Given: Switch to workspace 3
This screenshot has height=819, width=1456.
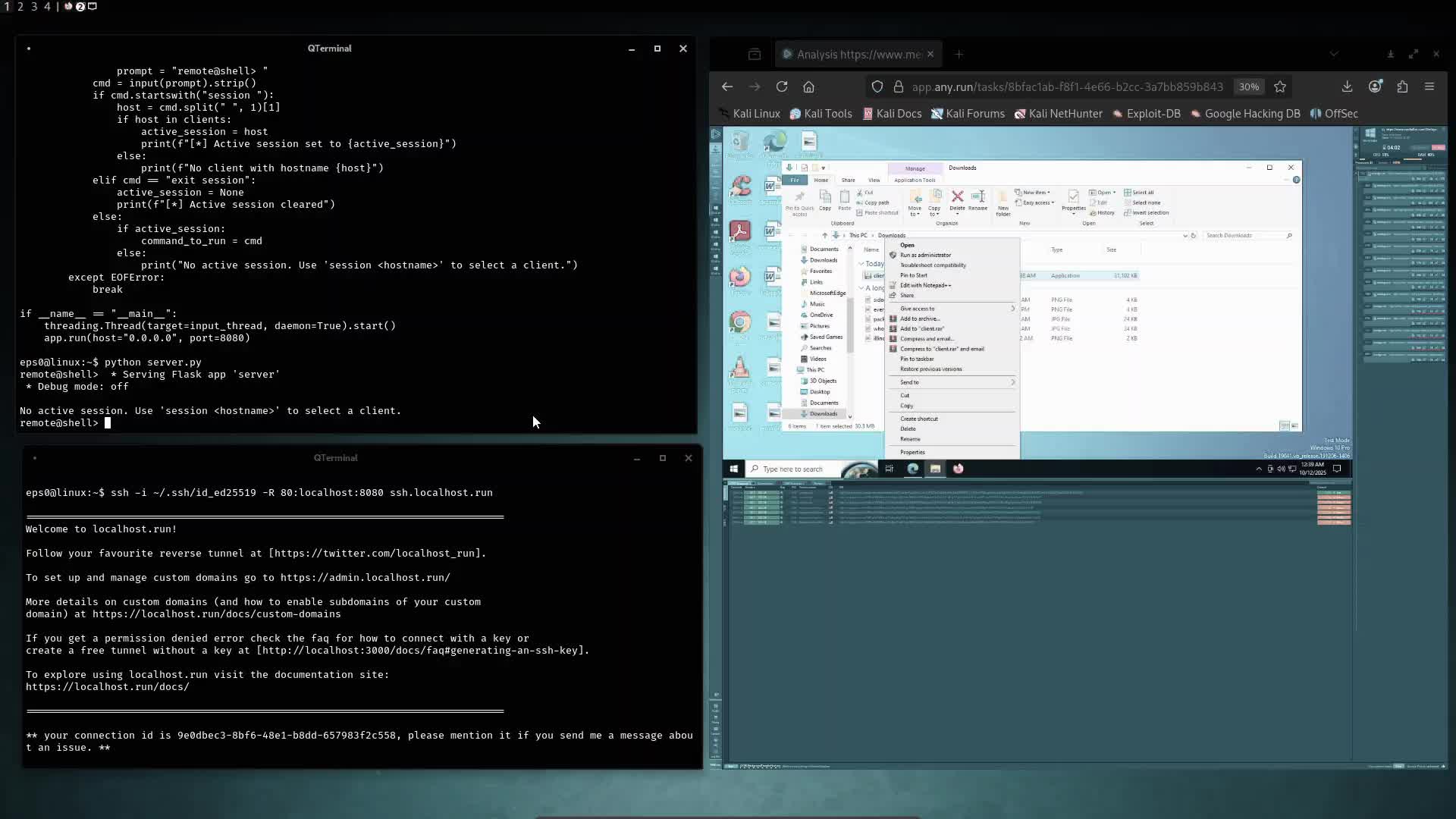Looking at the screenshot, I should (x=33, y=6).
